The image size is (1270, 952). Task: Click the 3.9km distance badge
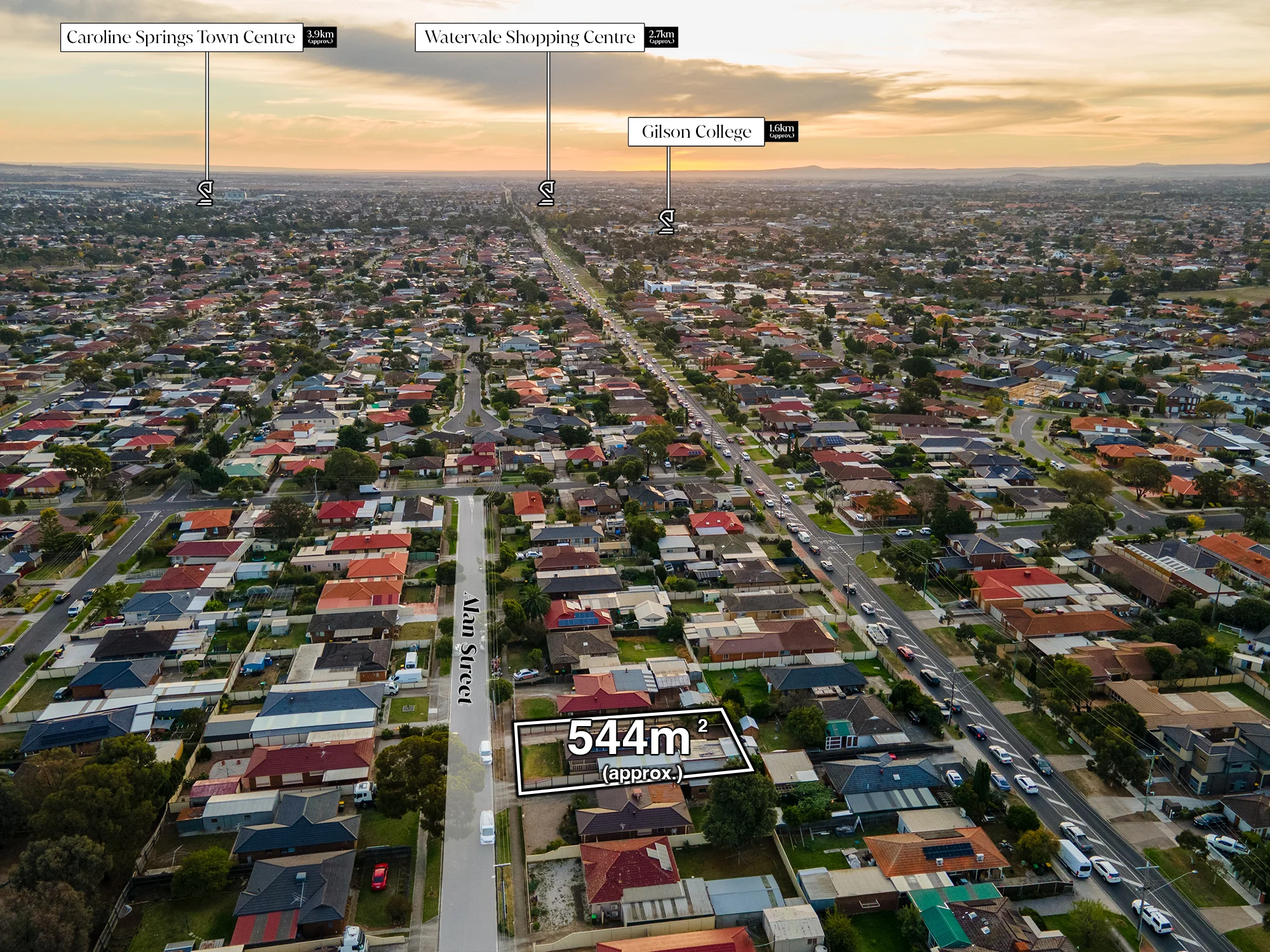pyautogui.click(x=320, y=37)
